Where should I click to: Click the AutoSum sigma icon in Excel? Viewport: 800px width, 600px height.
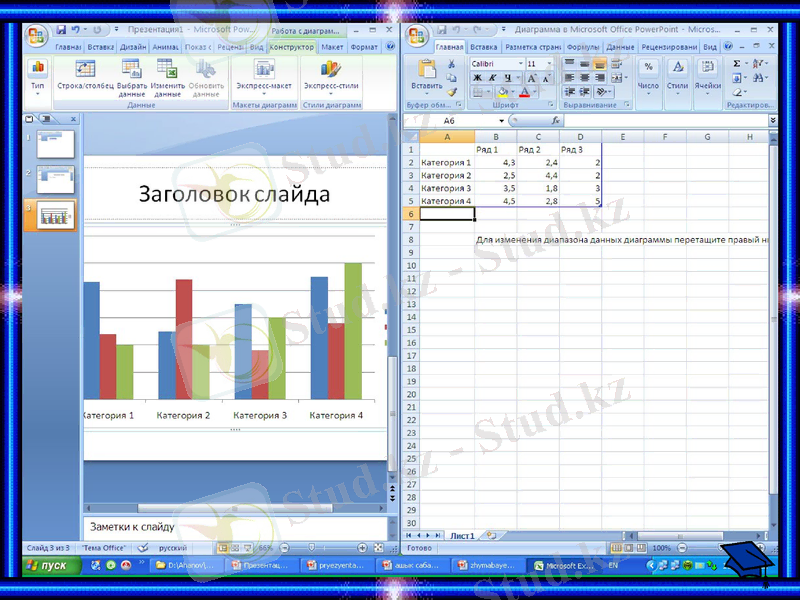[737, 61]
